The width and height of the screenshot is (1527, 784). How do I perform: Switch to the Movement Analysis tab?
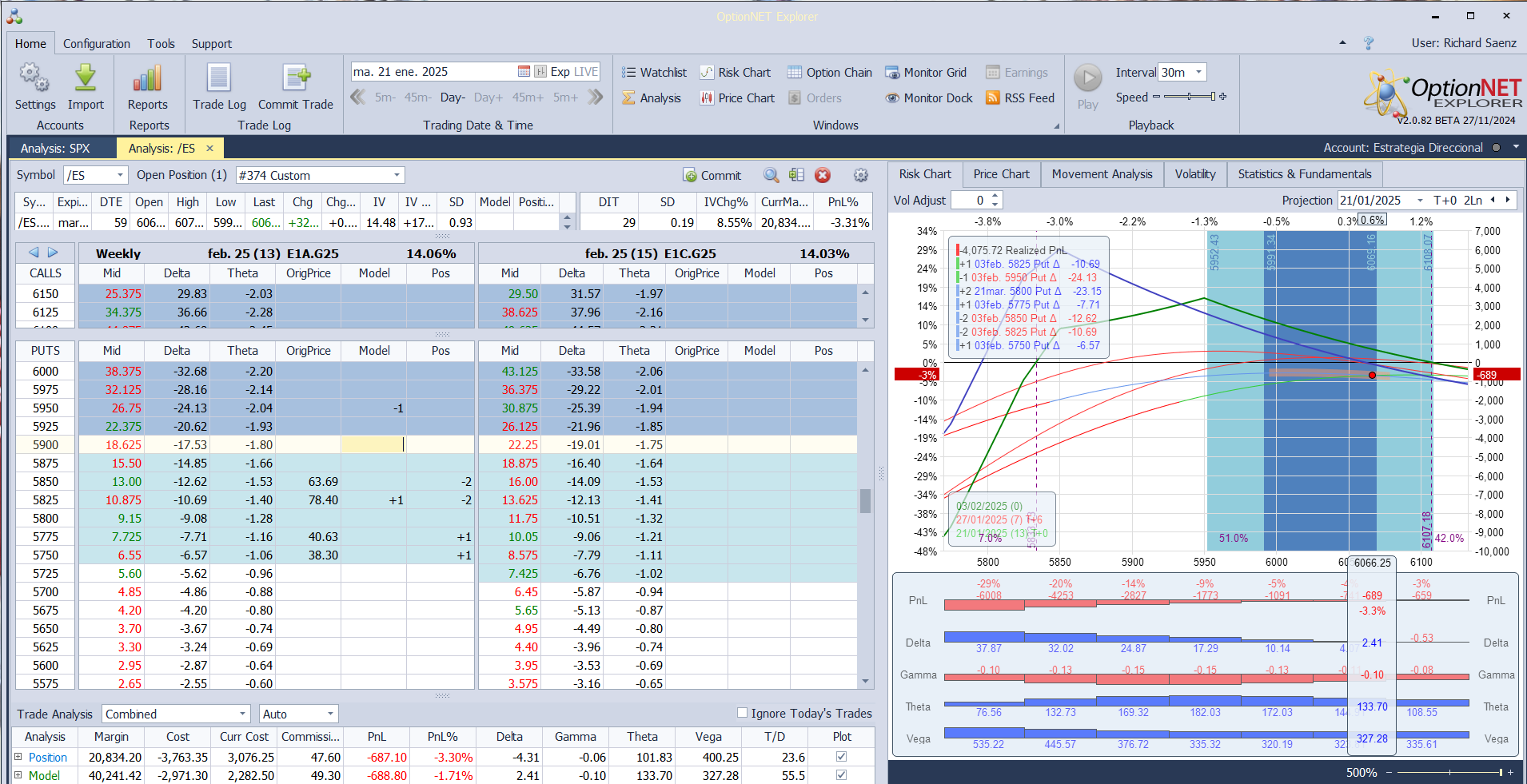[1102, 174]
